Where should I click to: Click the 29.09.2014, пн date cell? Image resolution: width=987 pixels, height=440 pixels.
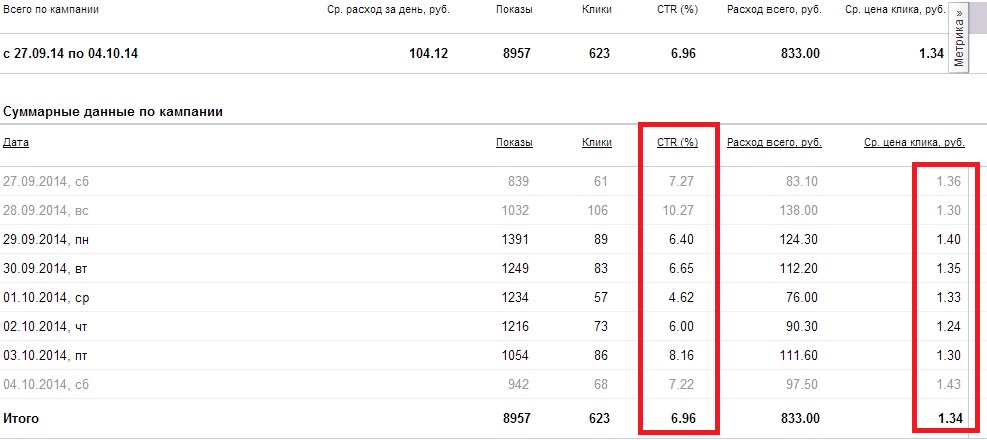(47, 239)
